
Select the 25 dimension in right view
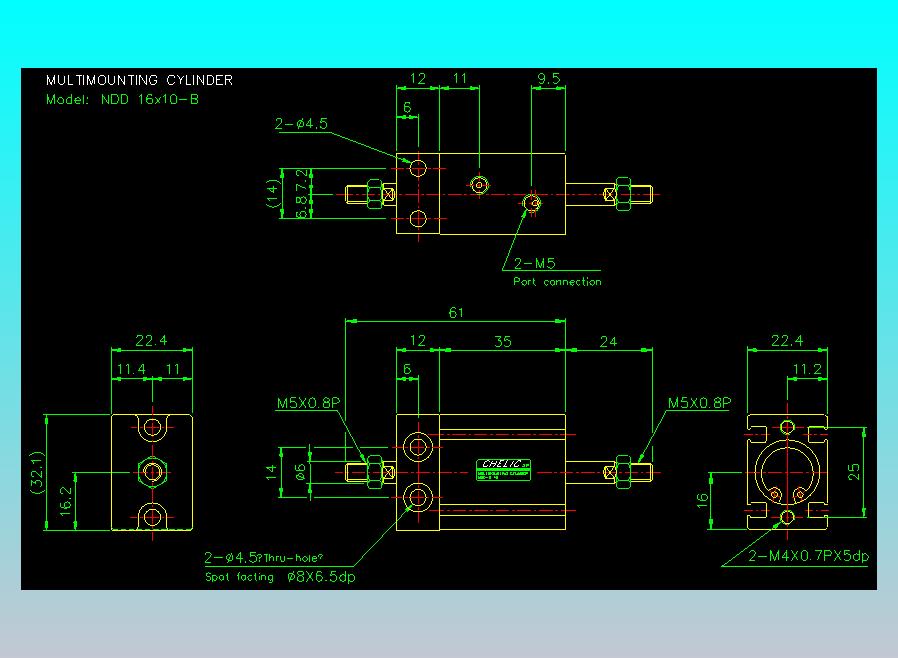click(x=853, y=472)
